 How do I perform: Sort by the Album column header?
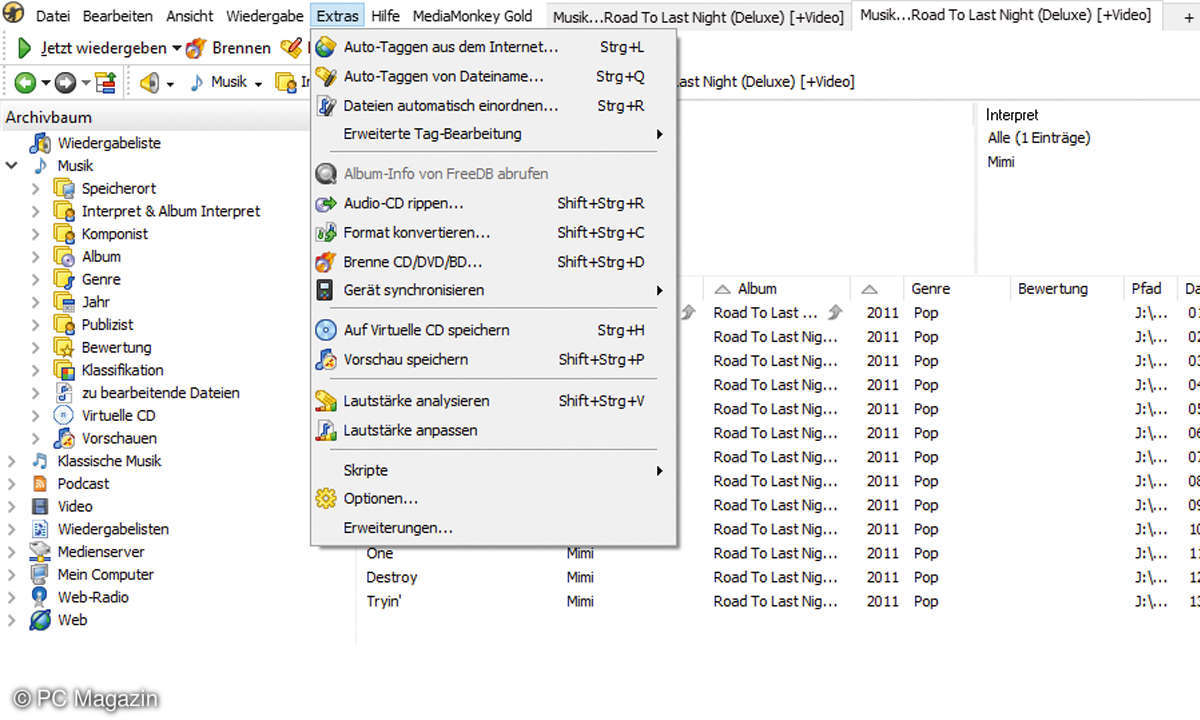pos(757,288)
